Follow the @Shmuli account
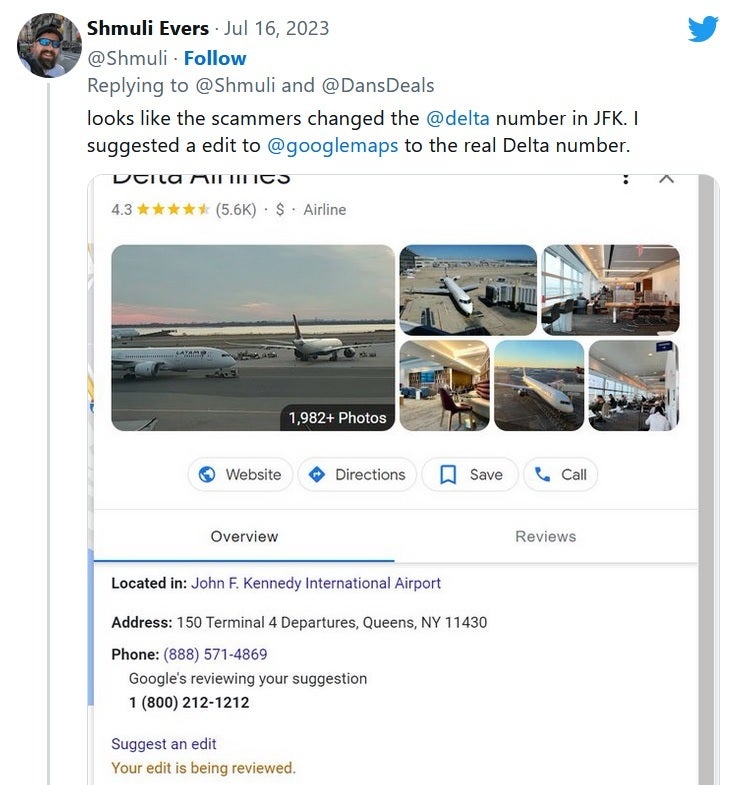 (215, 58)
